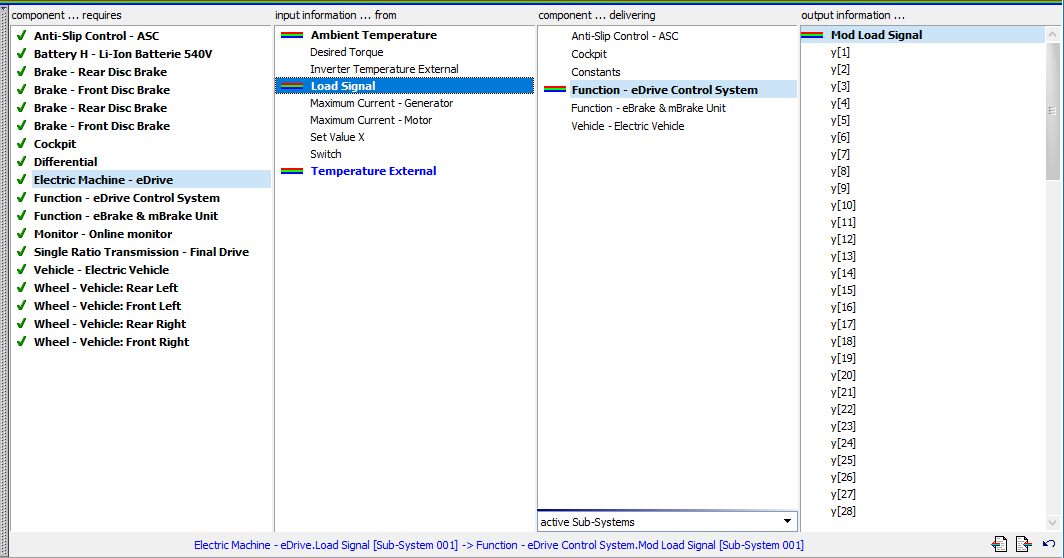1064x558 pixels.
Task: Select Maximum Current - Motor input
Action: 370,120
